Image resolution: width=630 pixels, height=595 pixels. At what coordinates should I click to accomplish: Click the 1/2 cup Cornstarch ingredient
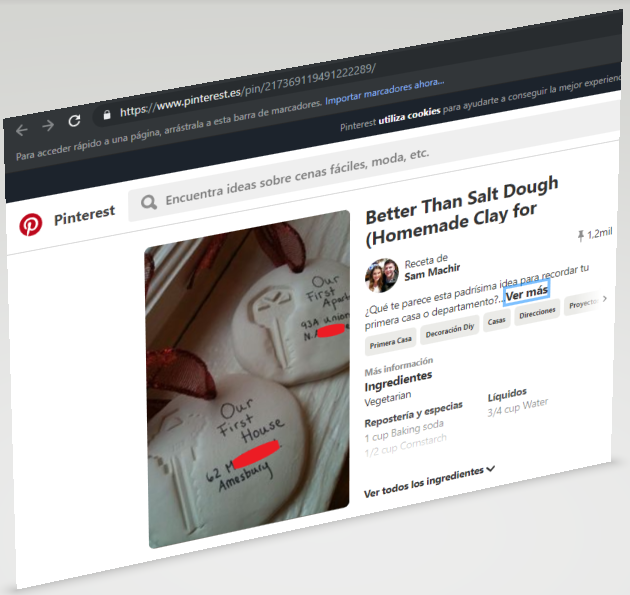[405, 445]
